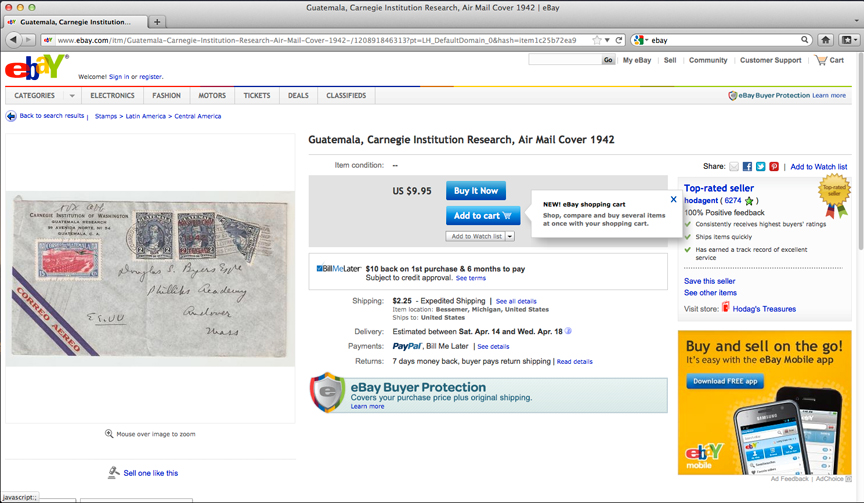Open Hodag's Treasures store link
The height and width of the screenshot is (503, 864).
[x=764, y=309]
